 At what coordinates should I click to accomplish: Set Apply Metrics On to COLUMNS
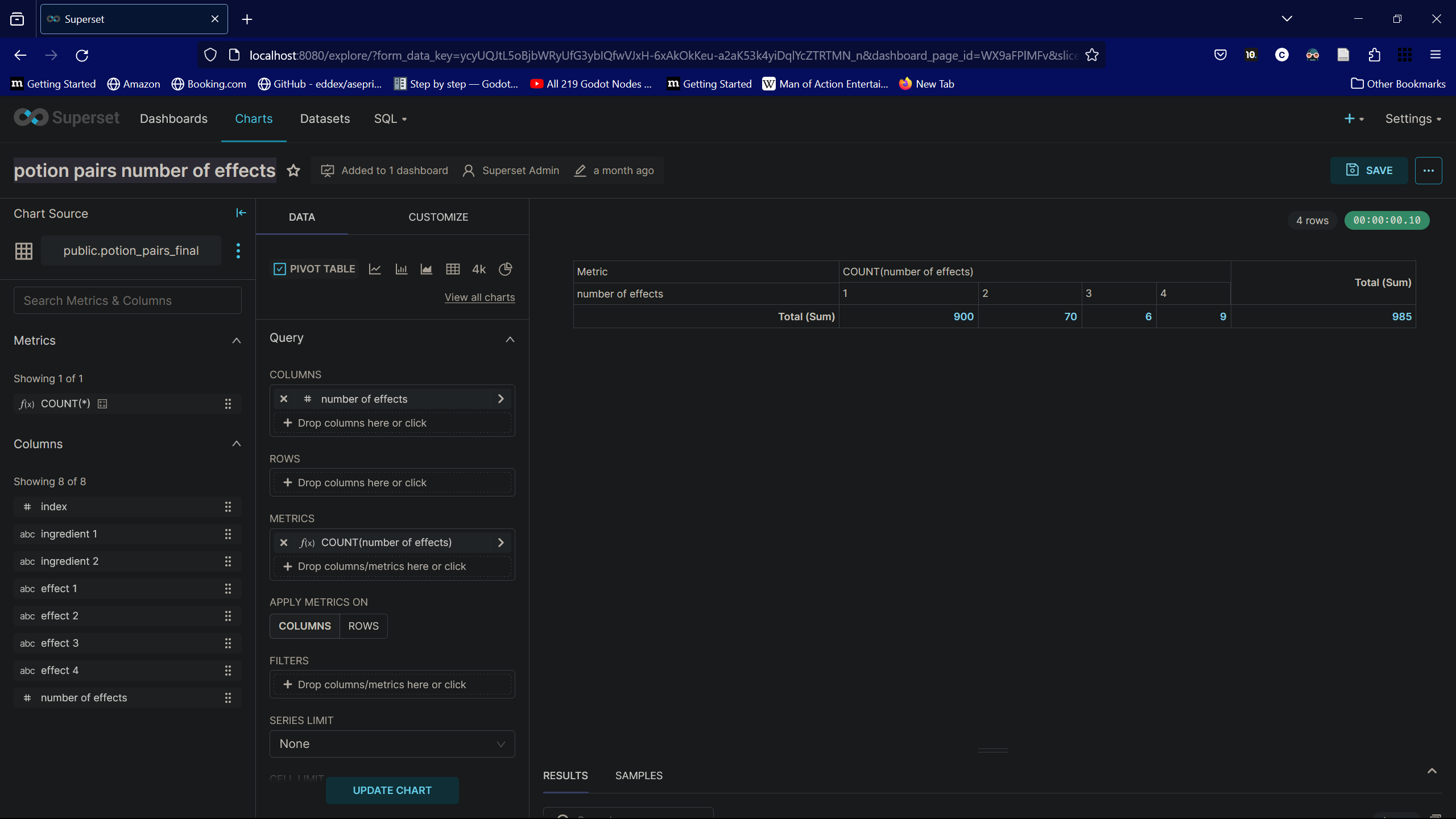(304, 626)
